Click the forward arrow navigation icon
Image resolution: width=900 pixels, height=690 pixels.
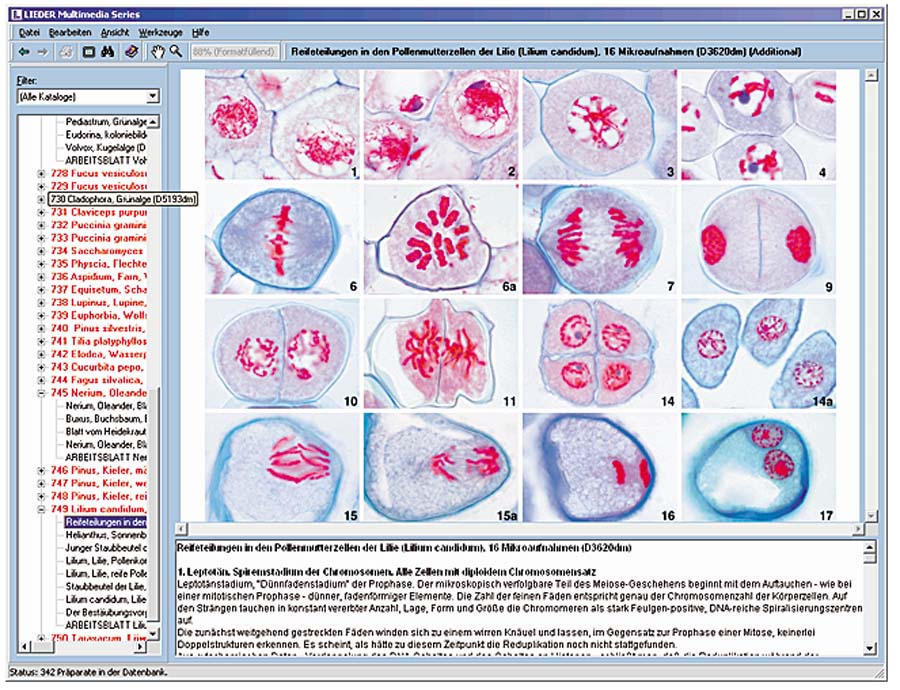[42, 51]
